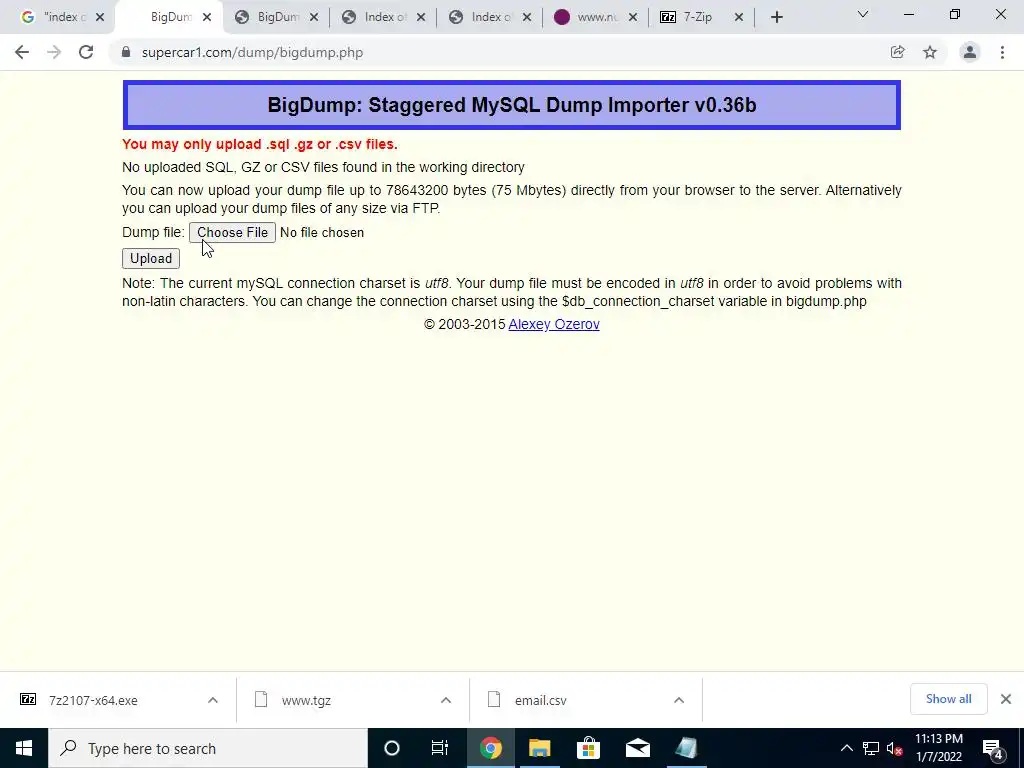Image resolution: width=1024 pixels, height=768 pixels.
Task: Close the active BigDump tab
Action: (x=207, y=18)
